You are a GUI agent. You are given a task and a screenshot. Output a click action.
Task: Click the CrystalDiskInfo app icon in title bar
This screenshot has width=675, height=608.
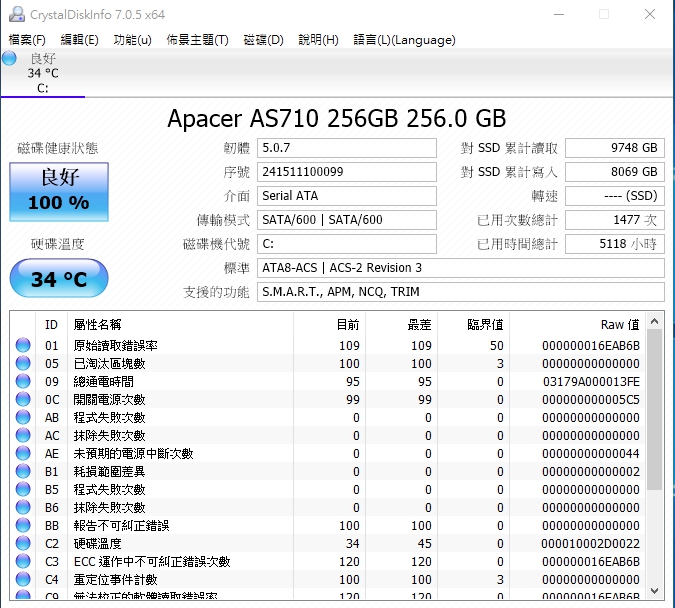(x=15, y=14)
